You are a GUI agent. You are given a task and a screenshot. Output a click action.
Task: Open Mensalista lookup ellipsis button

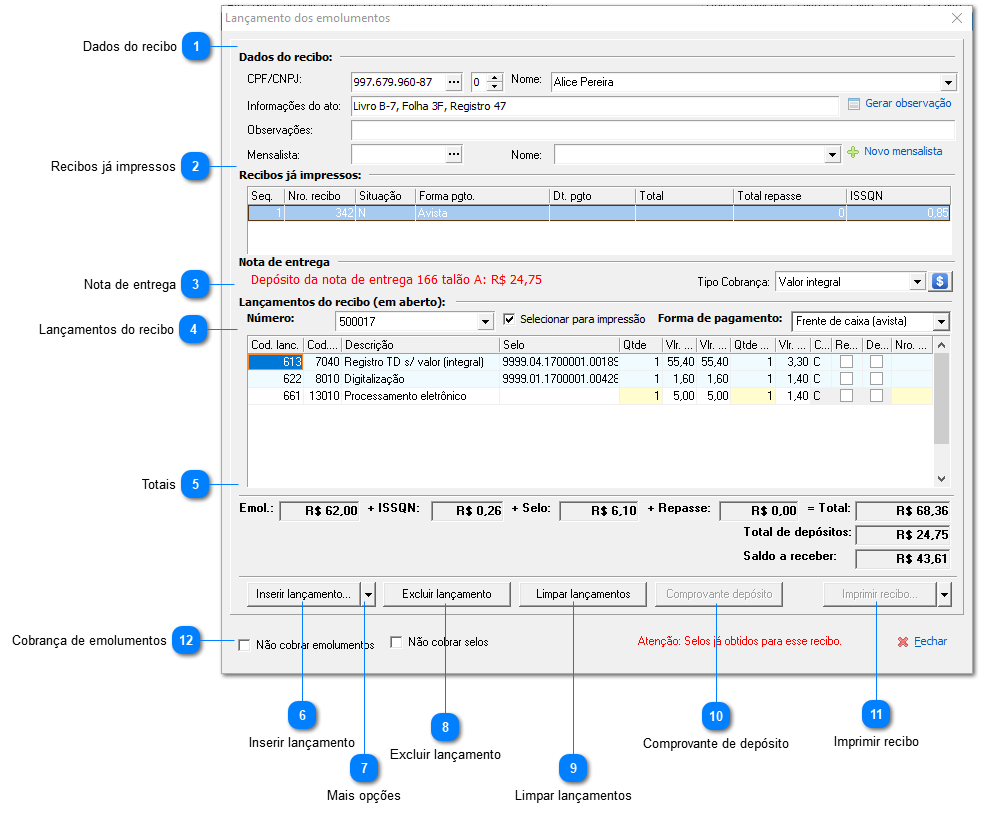[454, 154]
